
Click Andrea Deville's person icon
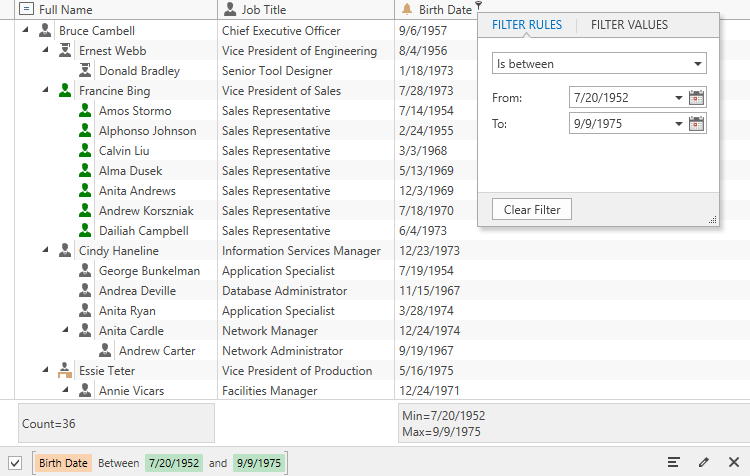85,290
